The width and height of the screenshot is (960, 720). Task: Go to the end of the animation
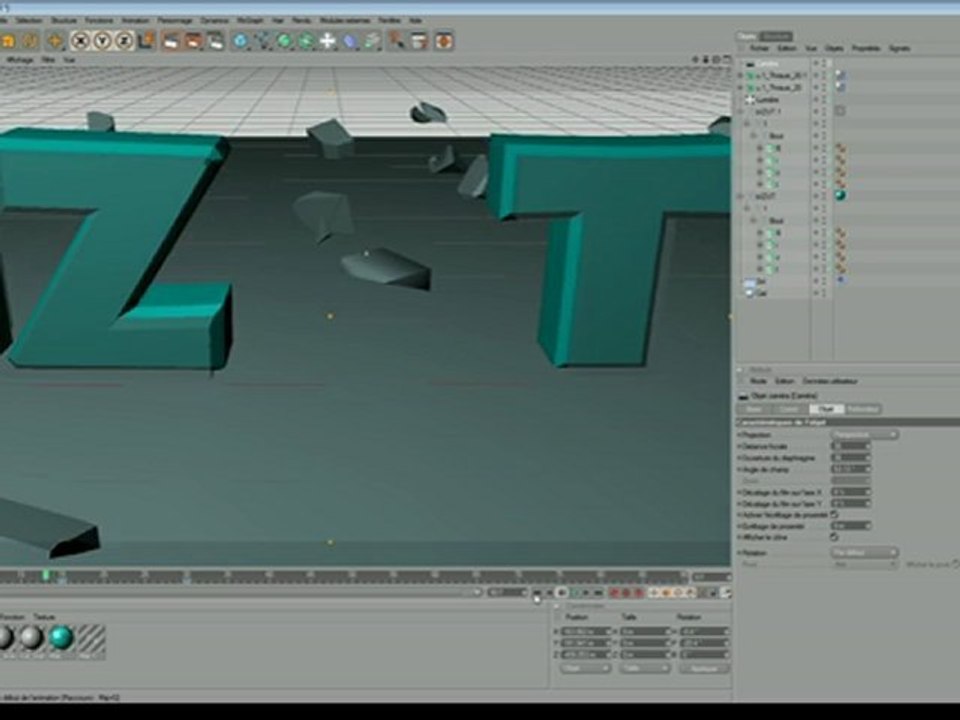(598, 593)
